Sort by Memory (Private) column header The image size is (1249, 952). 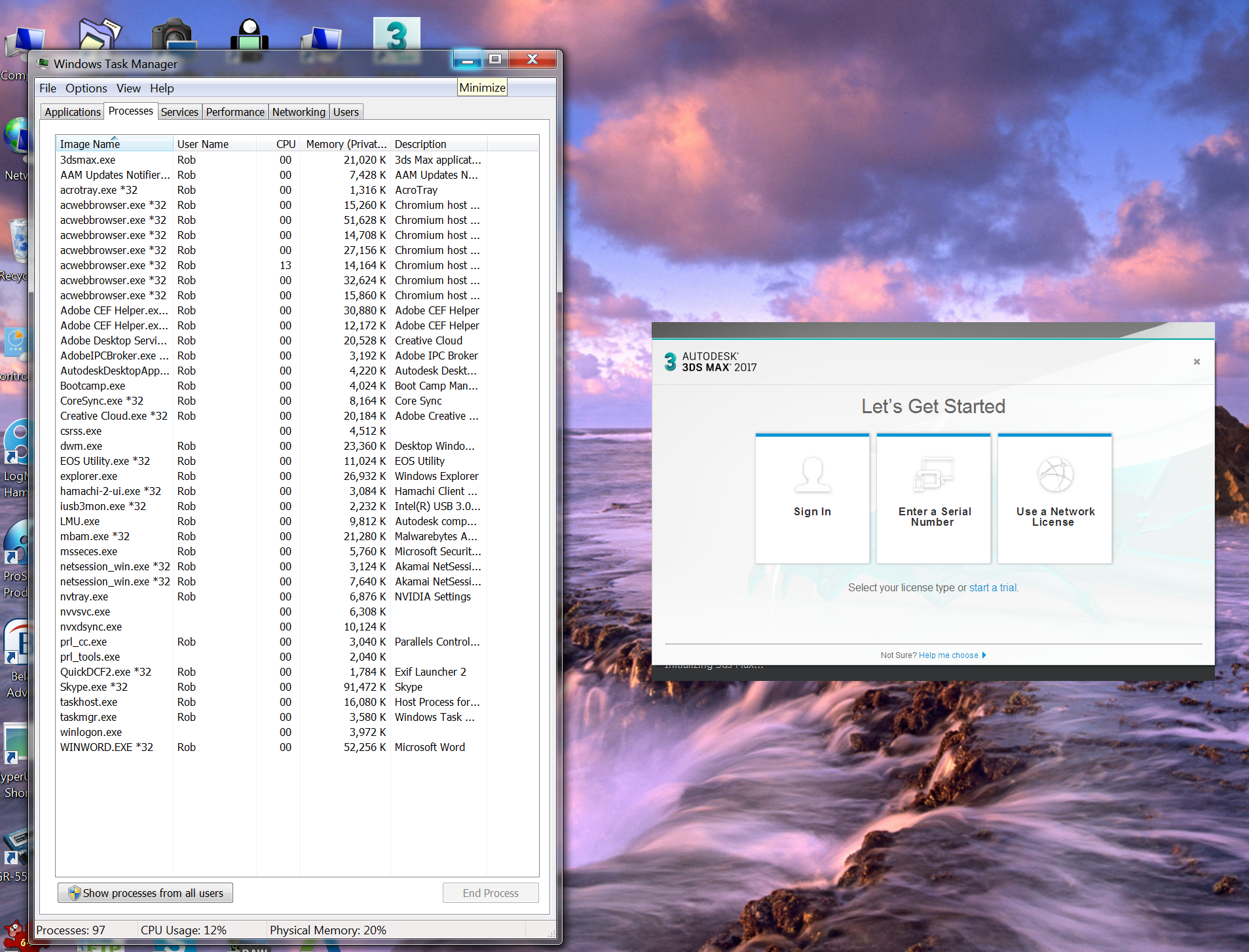pos(345,144)
